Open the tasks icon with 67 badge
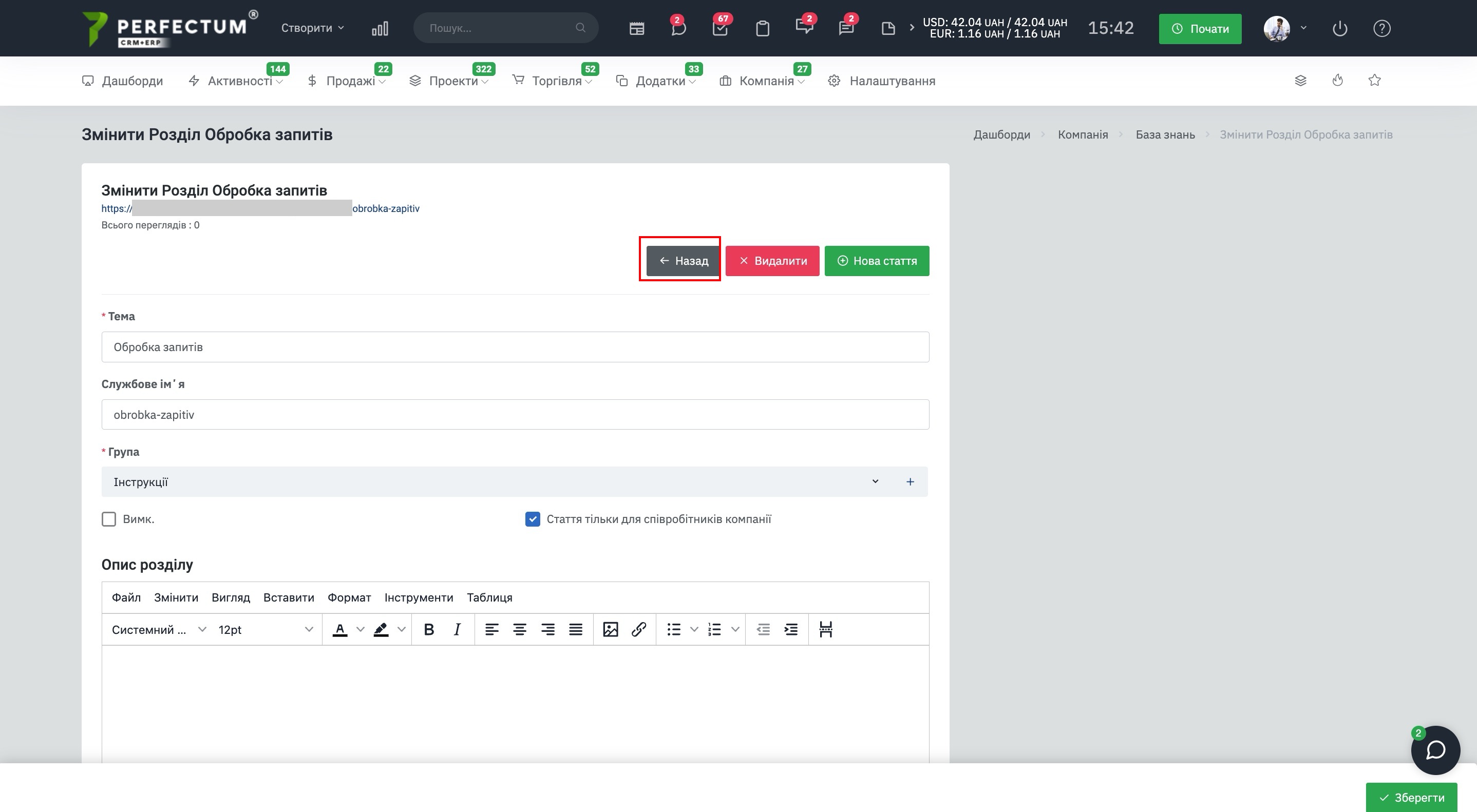The image size is (1477, 812). (x=720, y=28)
